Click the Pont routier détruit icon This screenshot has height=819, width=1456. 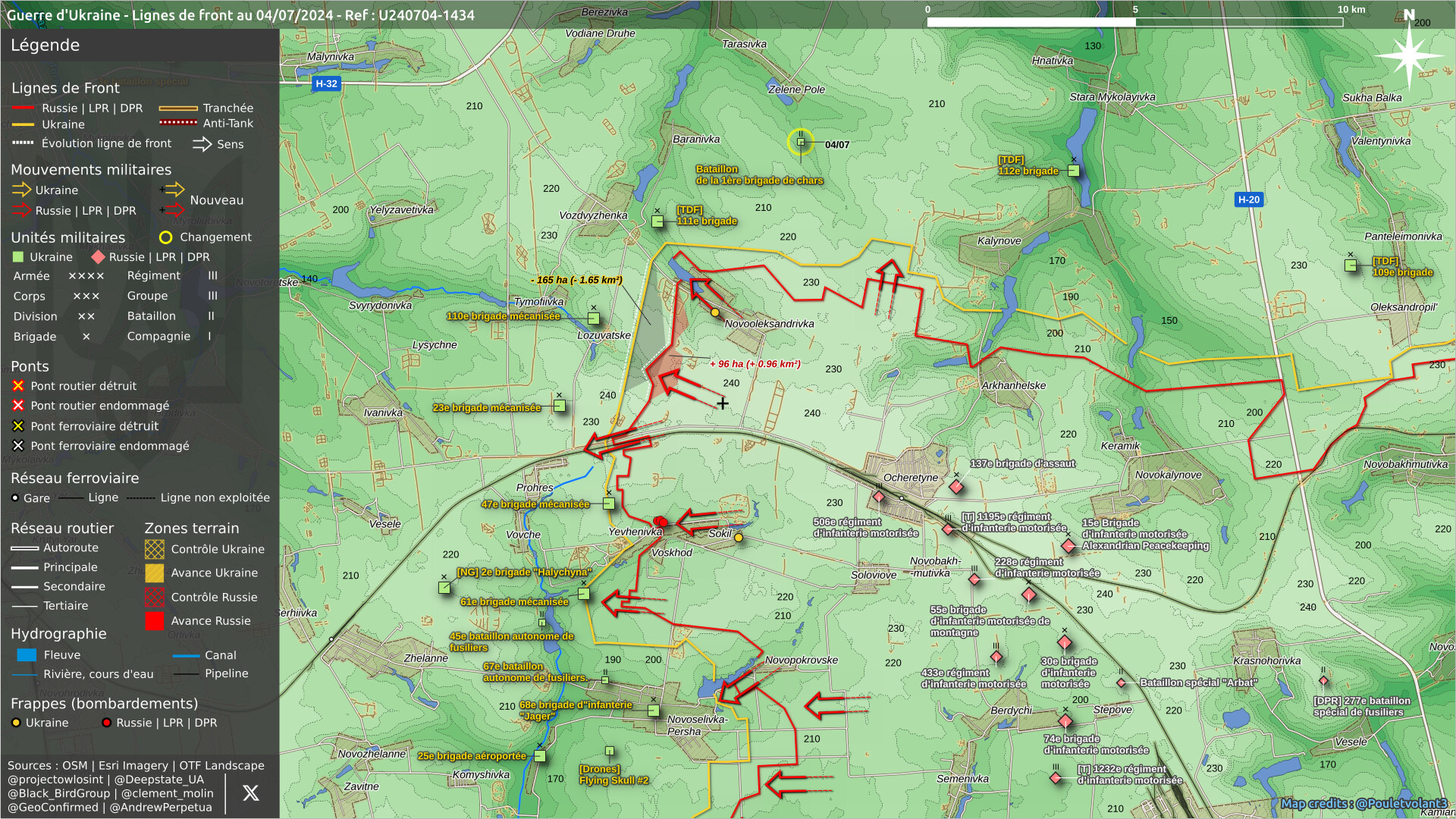pyautogui.click(x=18, y=386)
